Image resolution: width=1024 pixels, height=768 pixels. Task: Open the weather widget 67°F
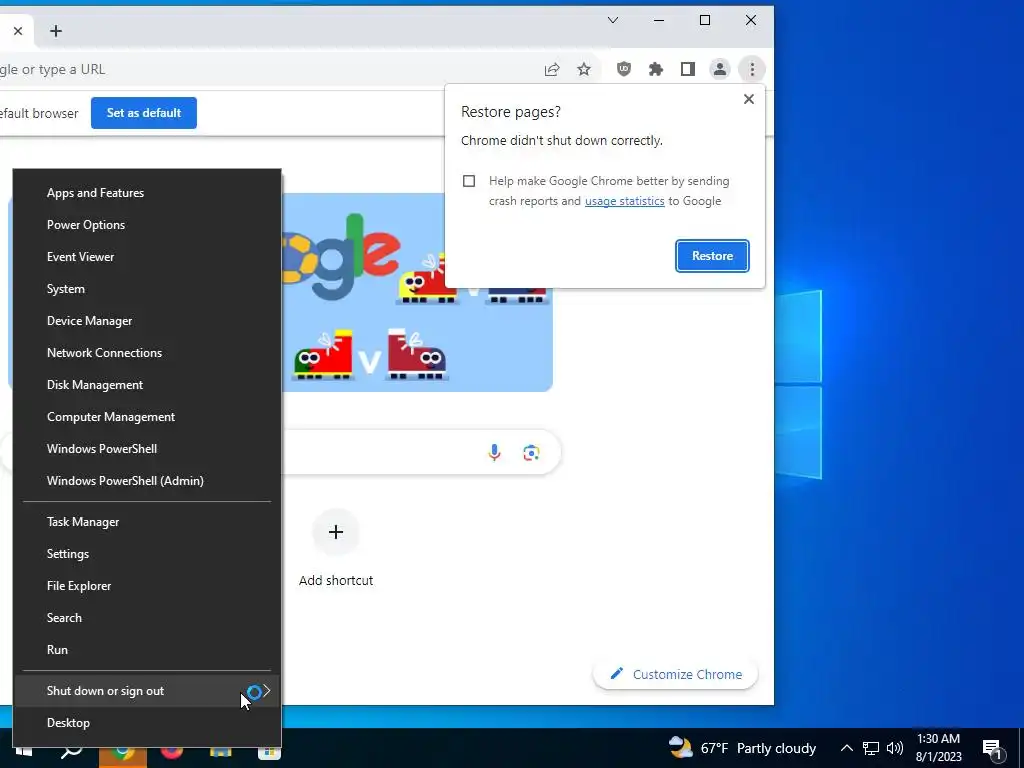743,748
